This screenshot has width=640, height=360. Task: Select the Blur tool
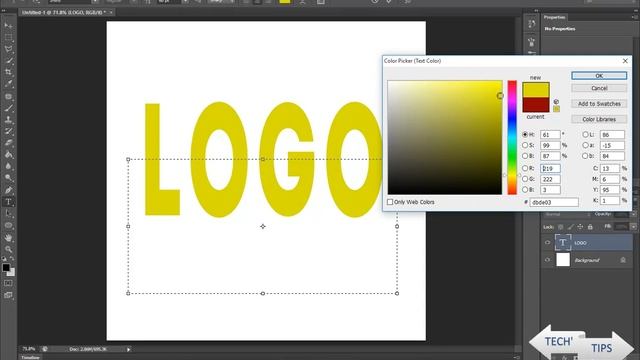(8, 166)
